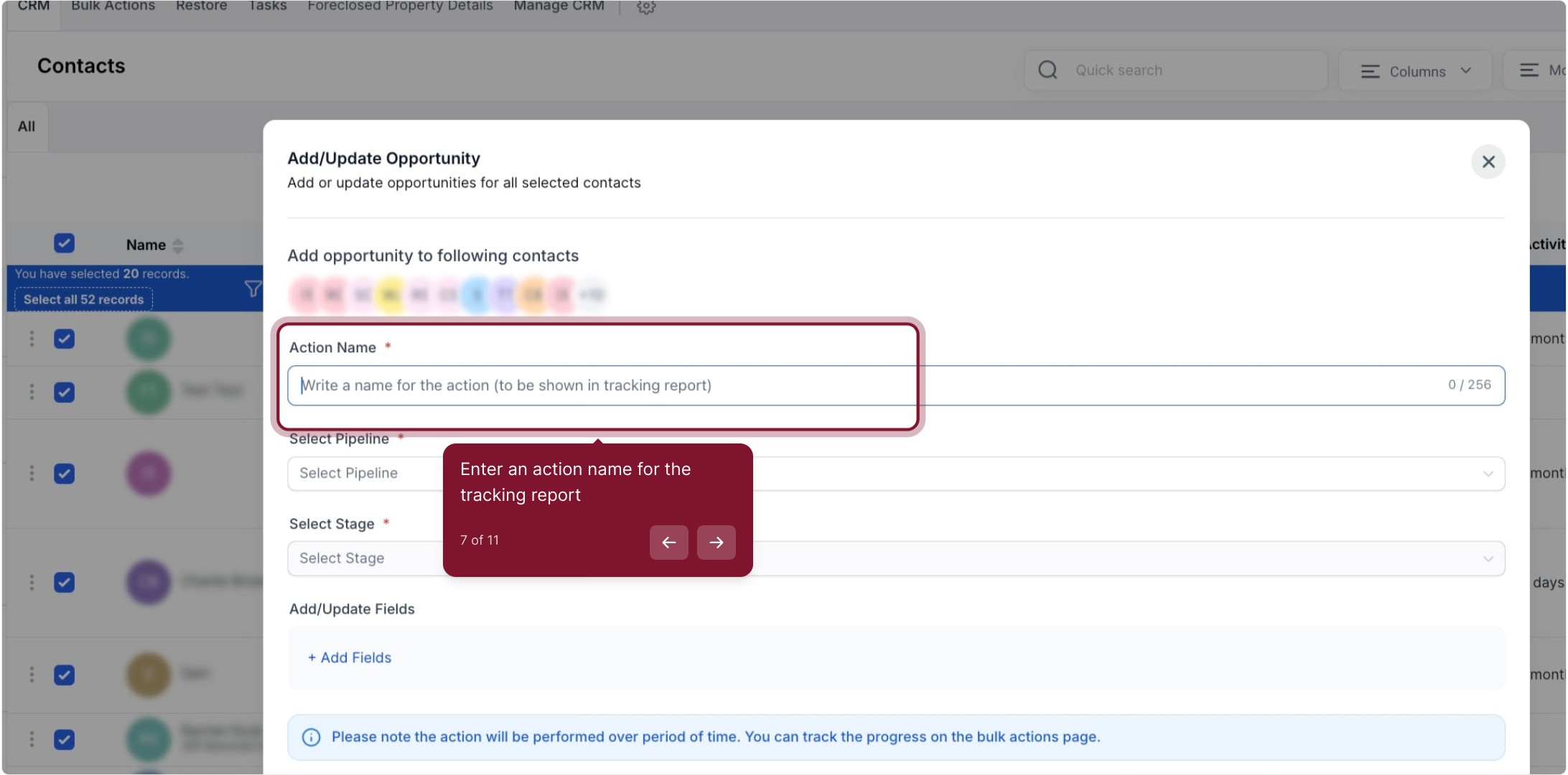1568x775 pixels.
Task: Uncheck the first contact row checkbox
Action: (64, 339)
